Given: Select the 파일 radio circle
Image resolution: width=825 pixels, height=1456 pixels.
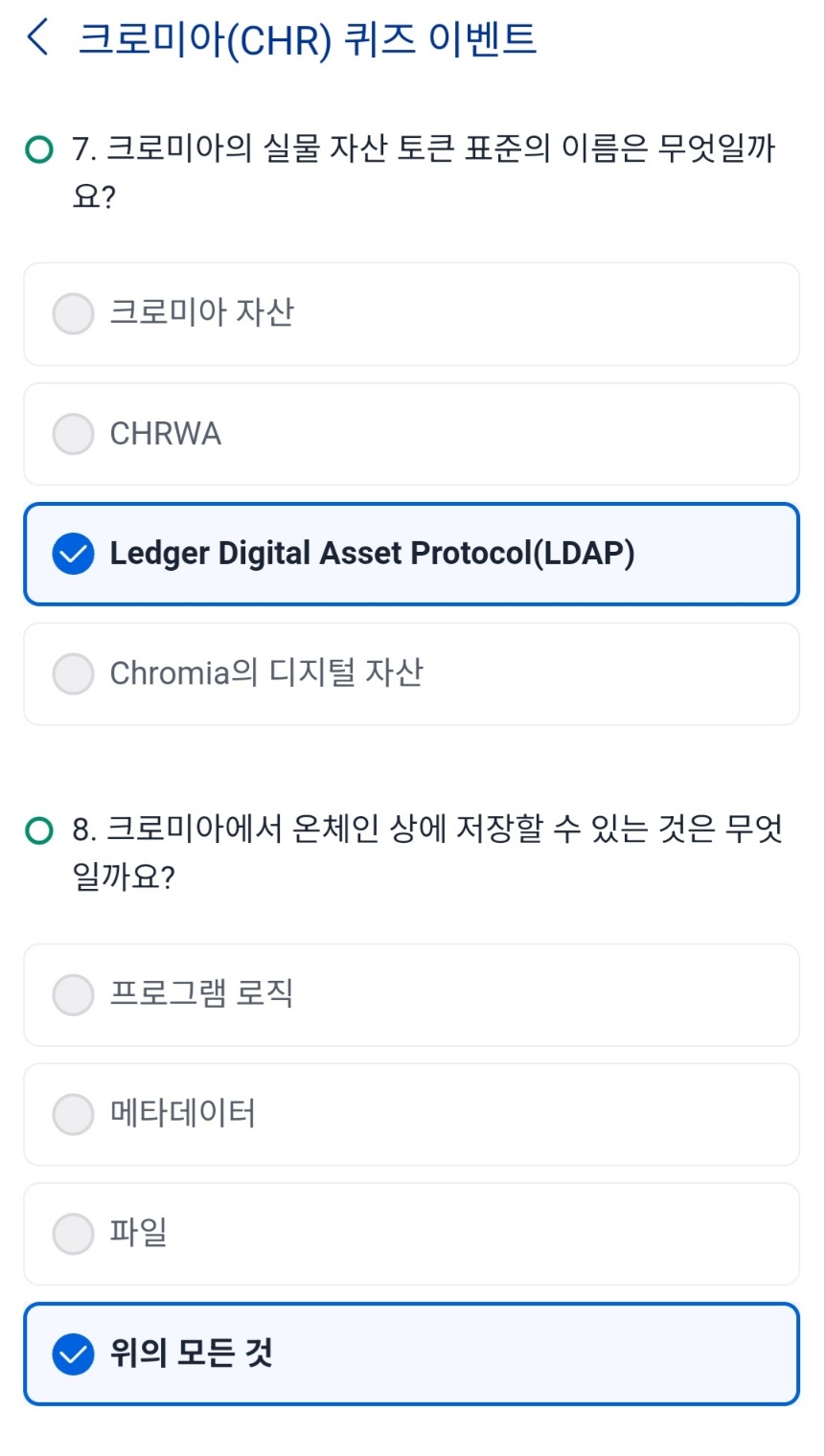Looking at the screenshot, I should point(74,1234).
